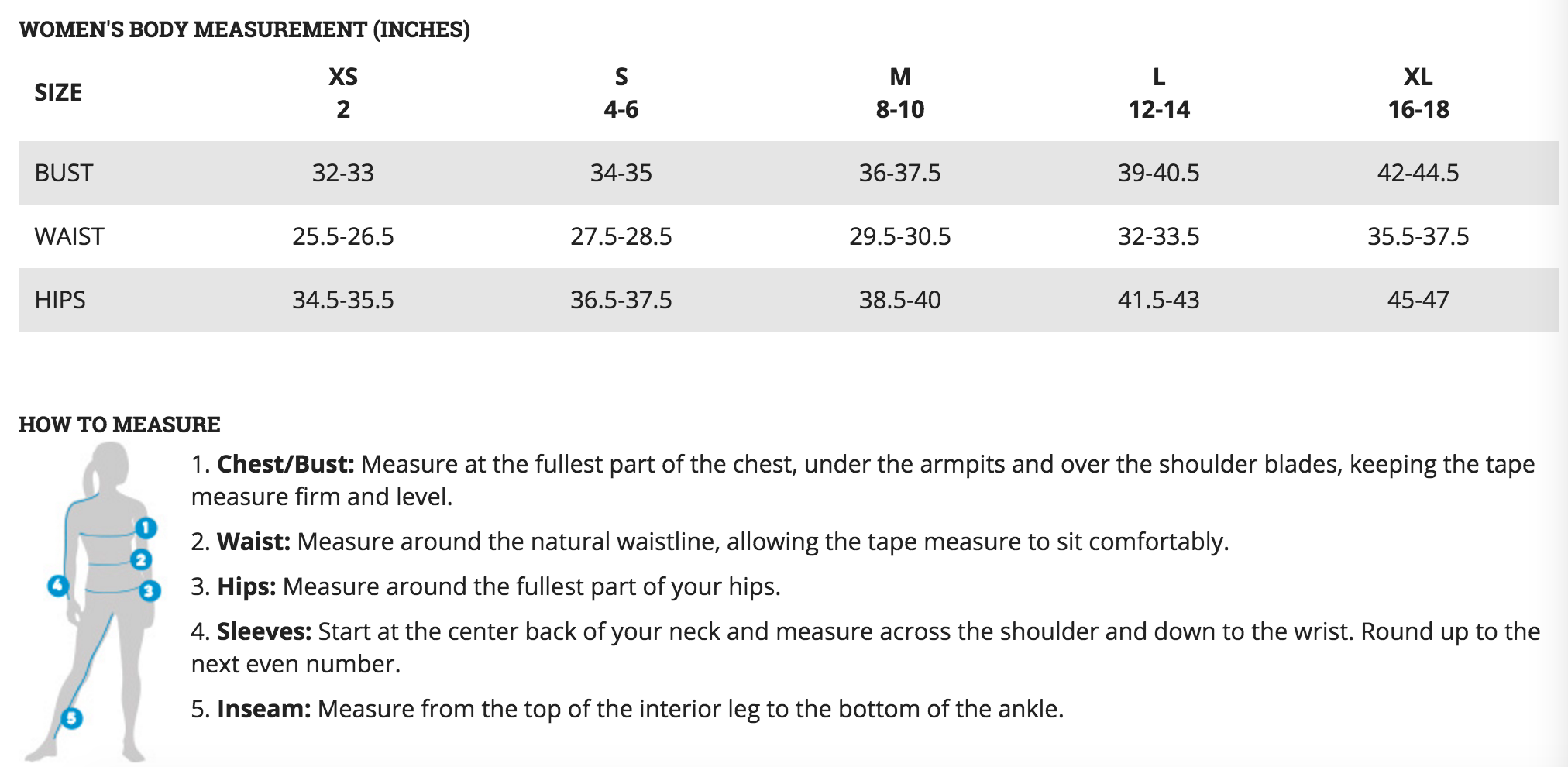Click the WAIST row label

click(69, 236)
